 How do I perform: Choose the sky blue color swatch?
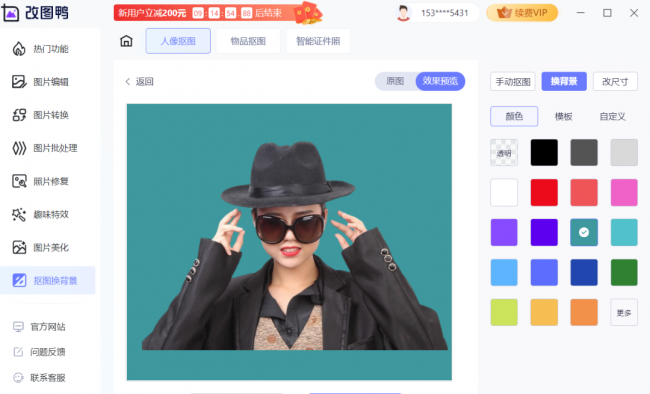pyautogui.click(x=504, y=272)
